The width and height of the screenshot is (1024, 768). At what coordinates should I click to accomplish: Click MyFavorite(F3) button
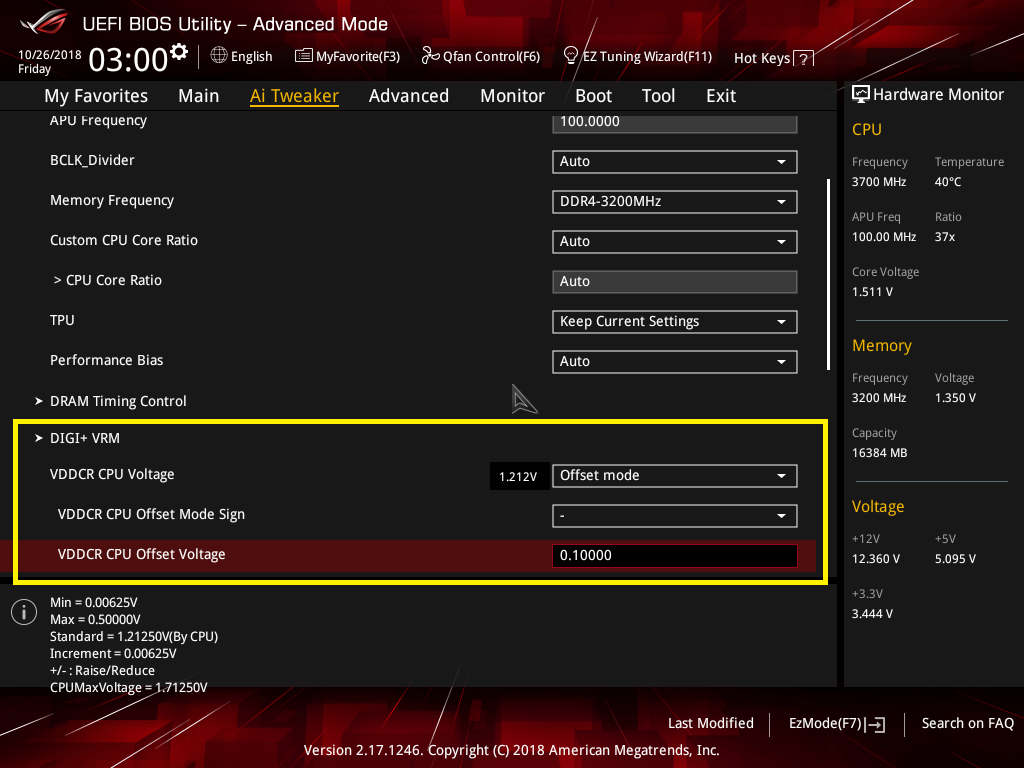click(358, 57)
